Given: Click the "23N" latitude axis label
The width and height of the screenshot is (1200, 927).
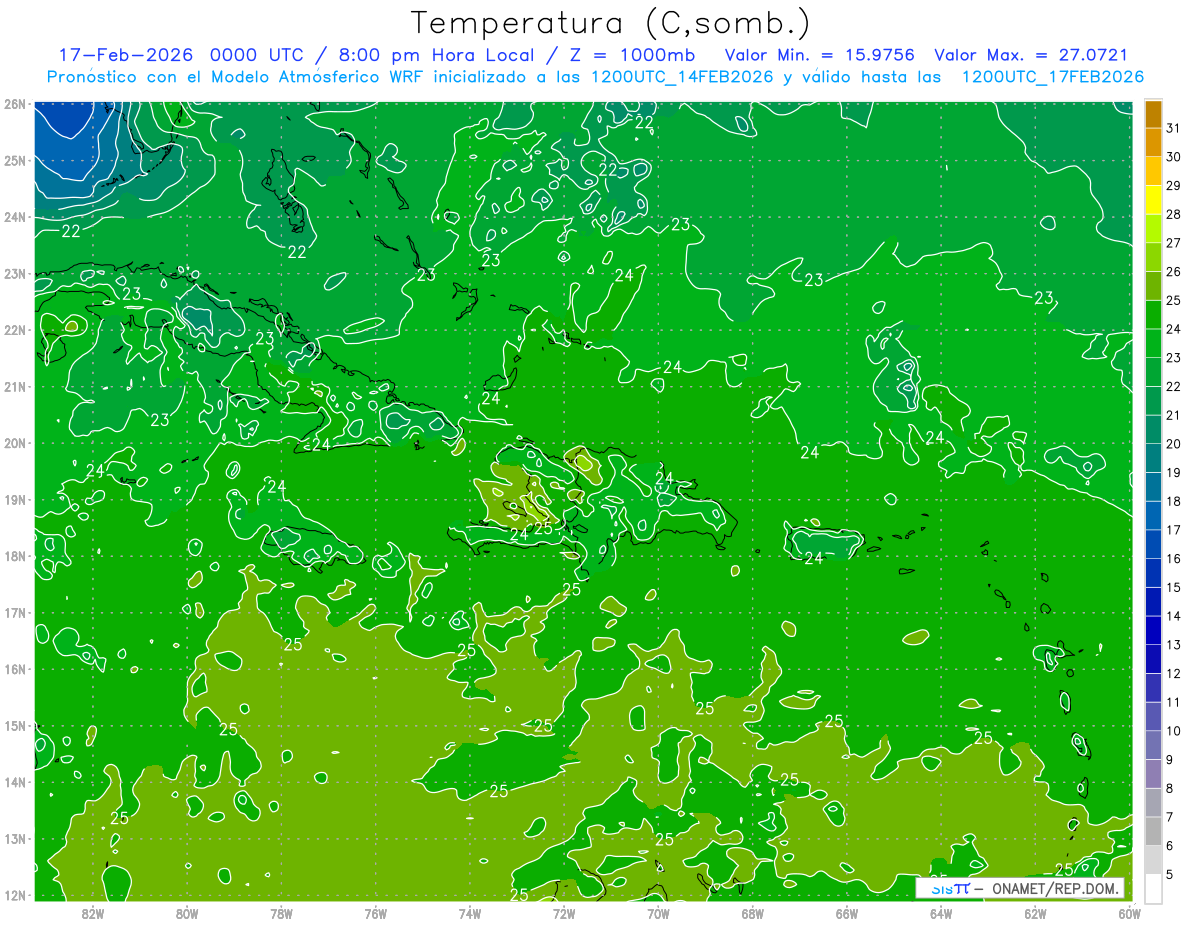Looking at the screenshot, I should click(x=15, y=273).
